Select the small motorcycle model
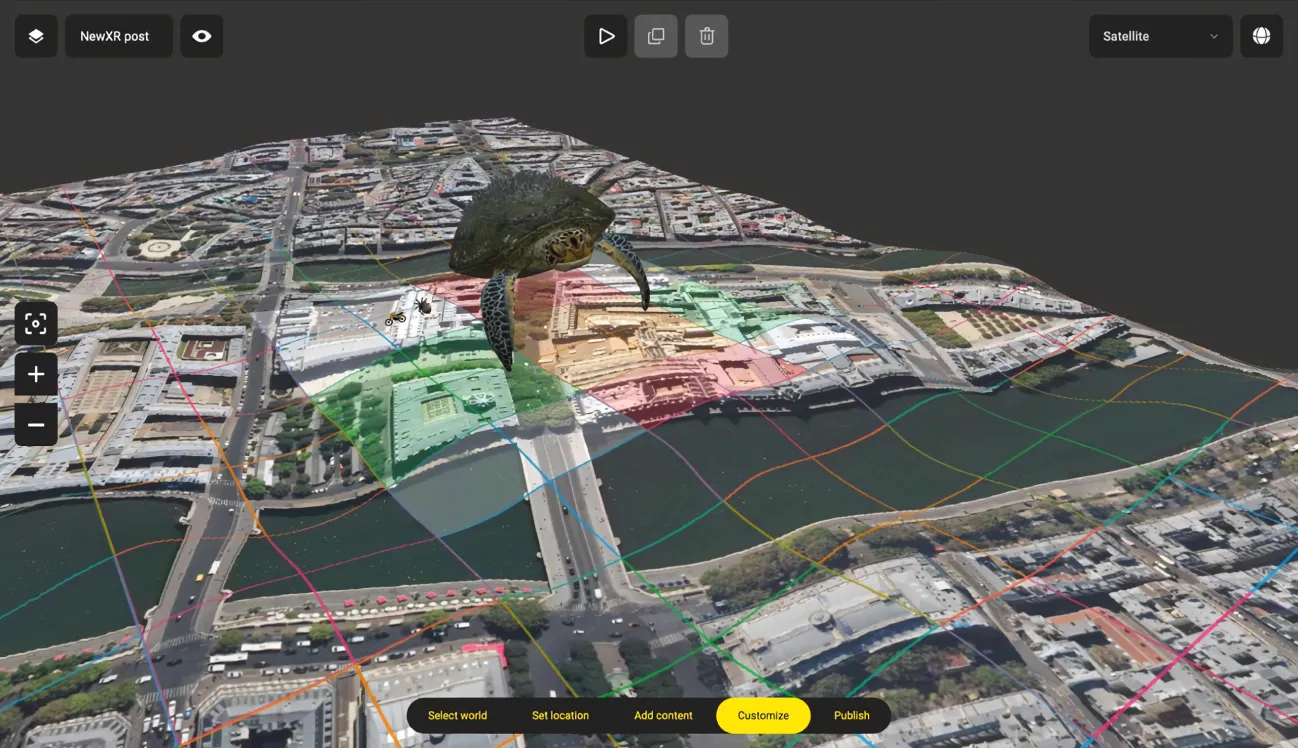The height and width of the screenshot is (748, 1298). coord(395,318)
